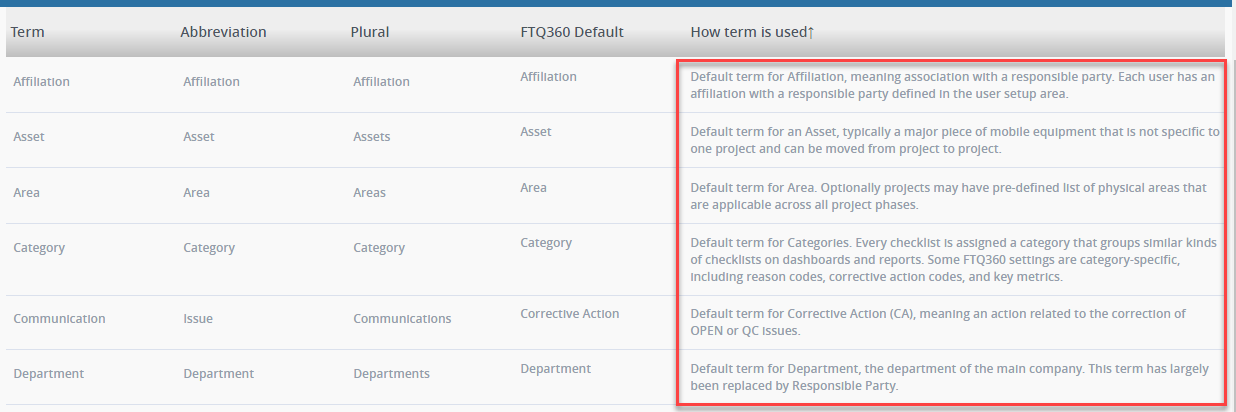Viewport: 1236px width, 412px height.
Task: Click the 'Departments' plural cell
Action: coord(391,374)
